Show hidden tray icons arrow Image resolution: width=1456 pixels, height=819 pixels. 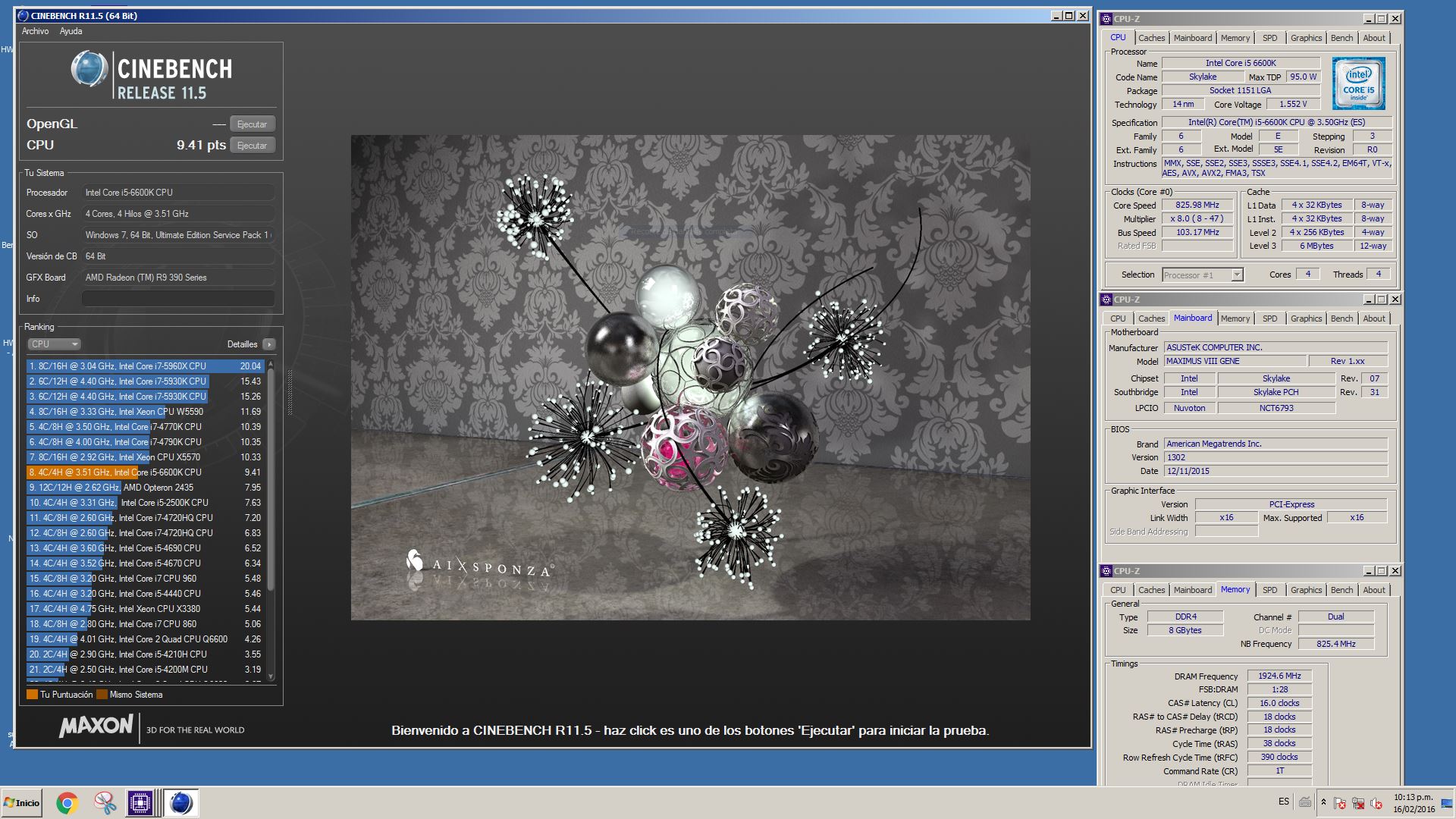1323,802
